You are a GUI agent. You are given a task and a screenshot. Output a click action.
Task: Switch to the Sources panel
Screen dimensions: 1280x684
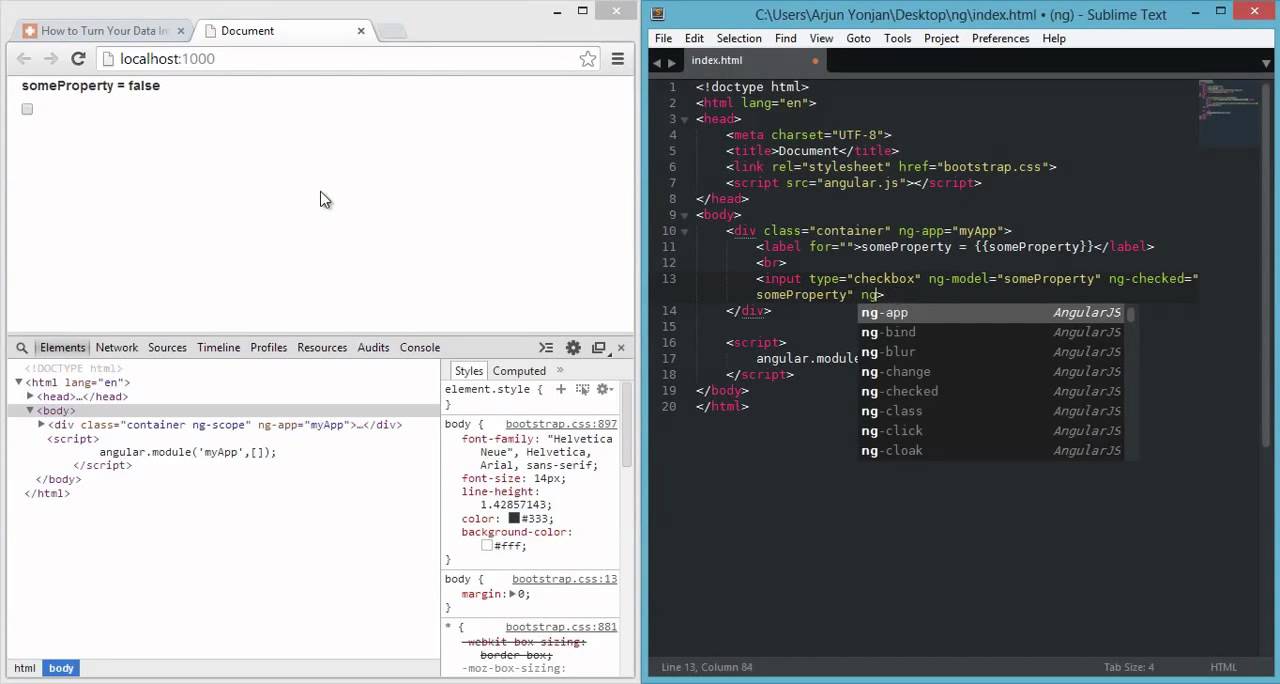pos(167,348)
